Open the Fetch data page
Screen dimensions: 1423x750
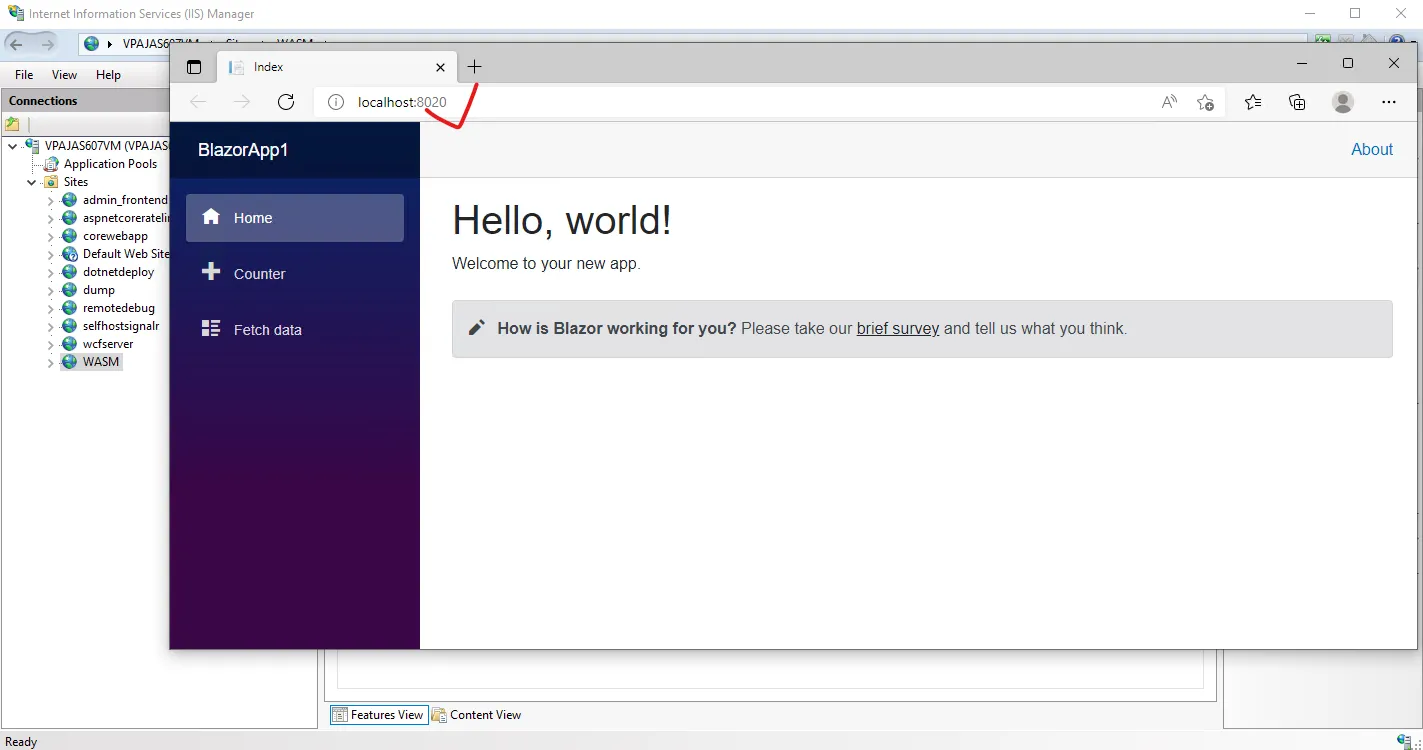[295, 330]
